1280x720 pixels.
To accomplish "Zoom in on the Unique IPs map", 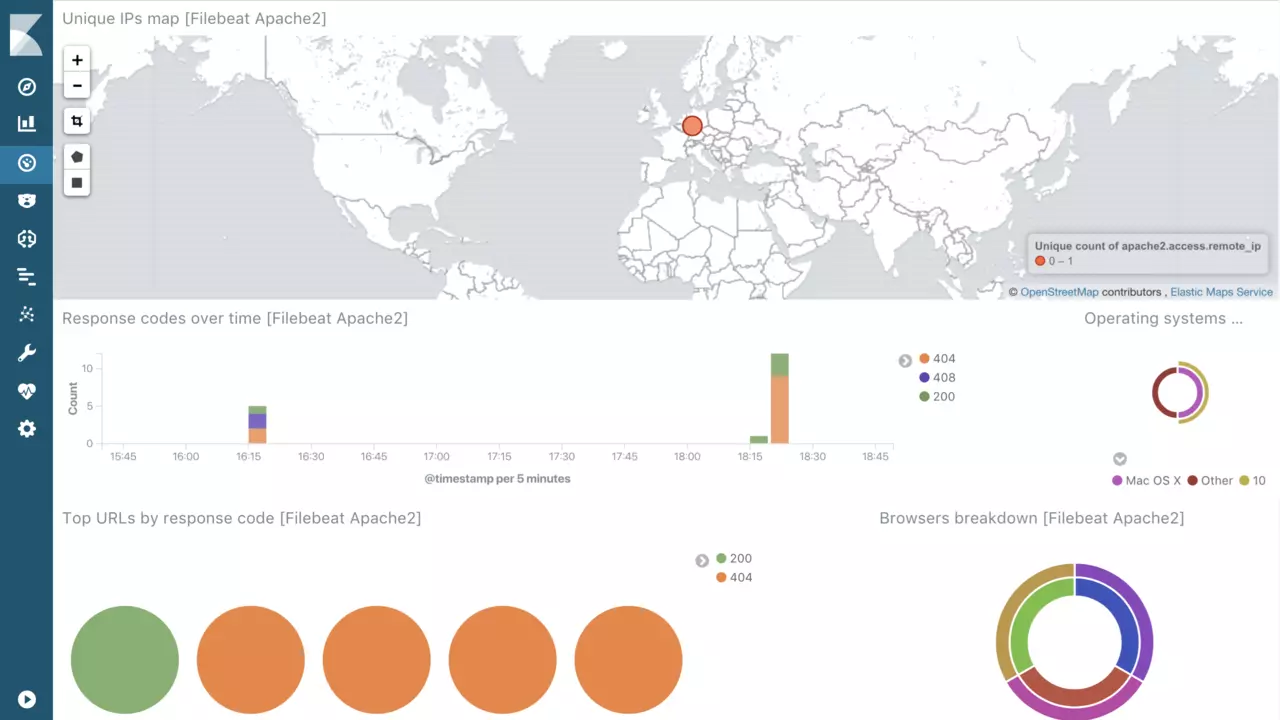I will (x=77, y=60).
